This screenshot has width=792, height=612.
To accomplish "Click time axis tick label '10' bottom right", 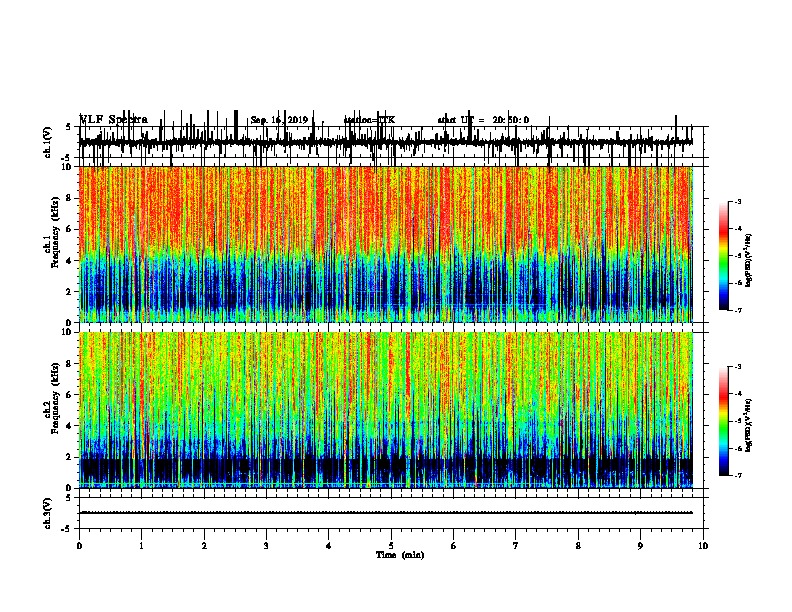I will [703, 545].
